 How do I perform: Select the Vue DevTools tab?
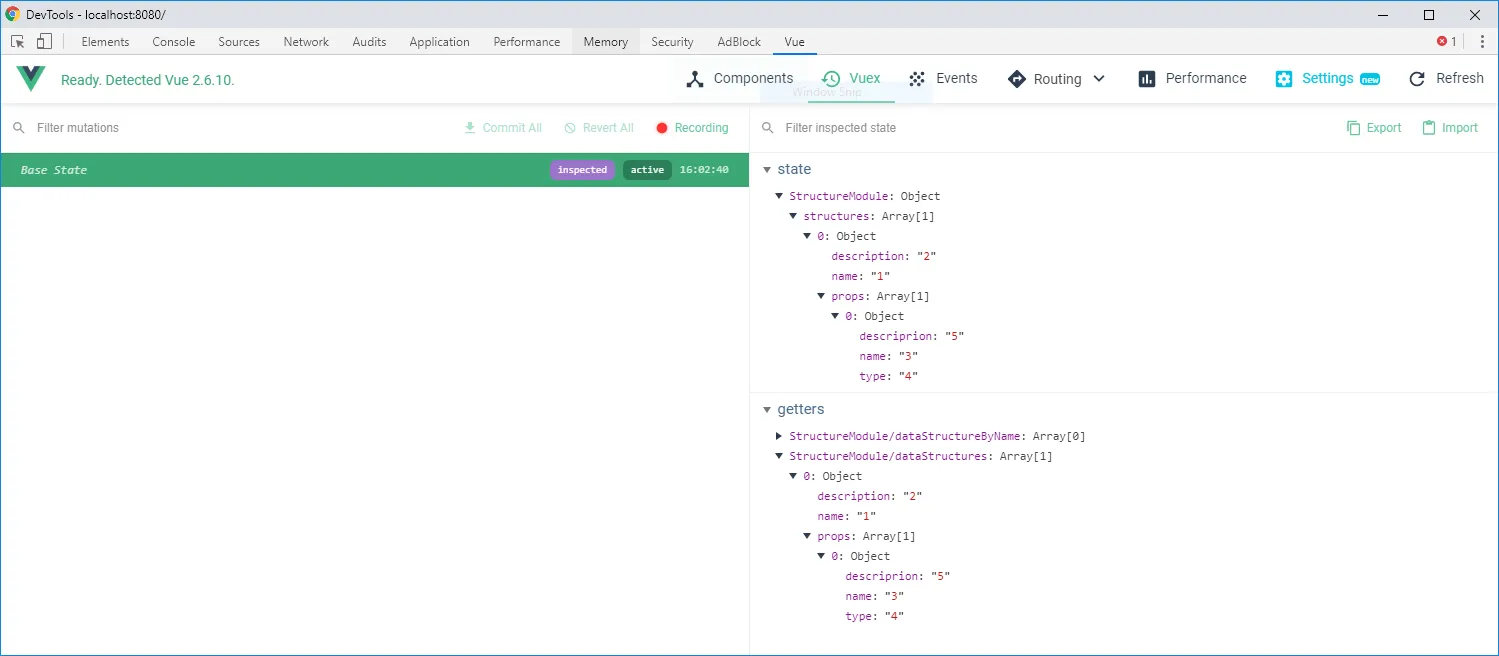click(794, 42)
